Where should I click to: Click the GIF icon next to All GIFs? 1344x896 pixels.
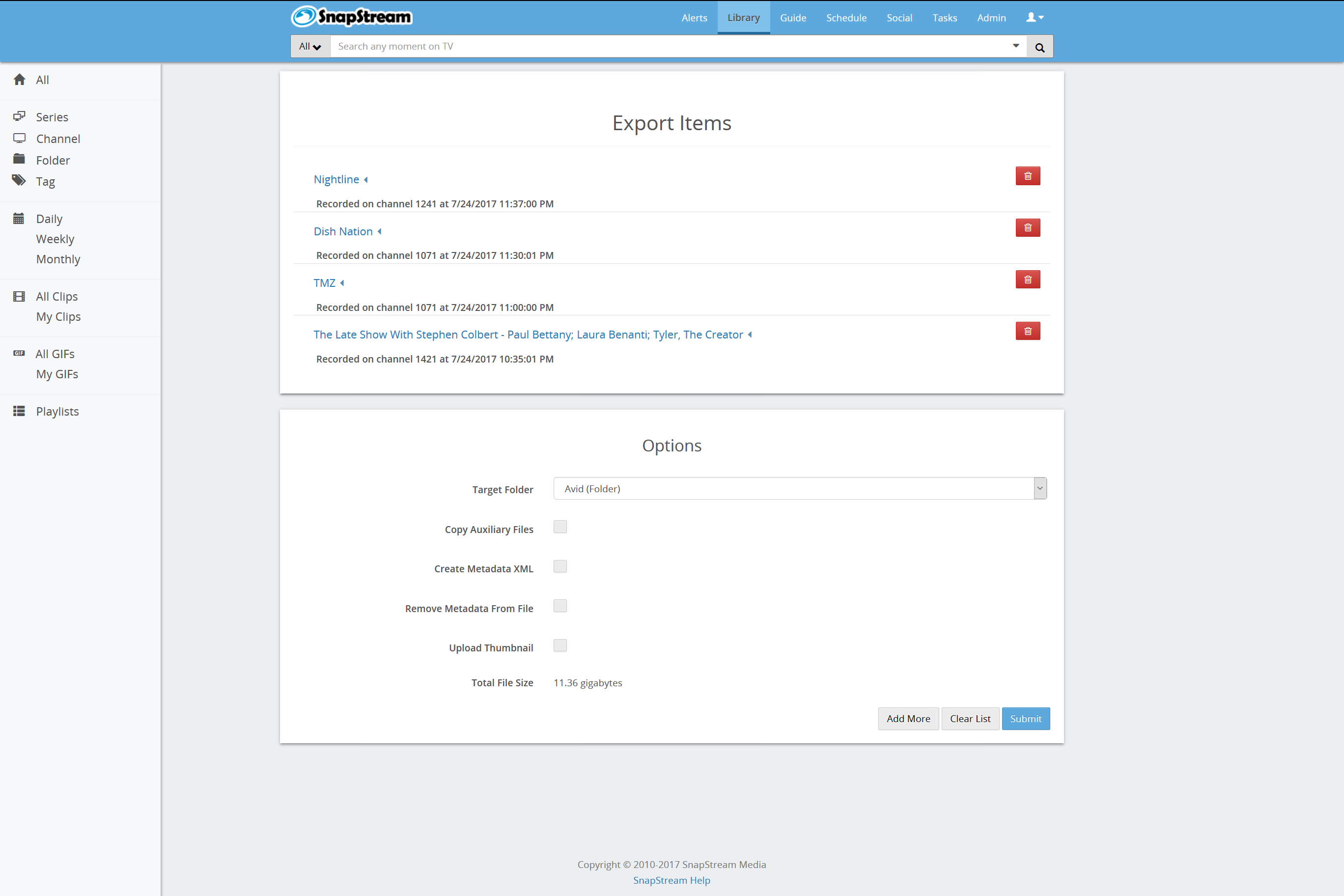click(19, 353)
